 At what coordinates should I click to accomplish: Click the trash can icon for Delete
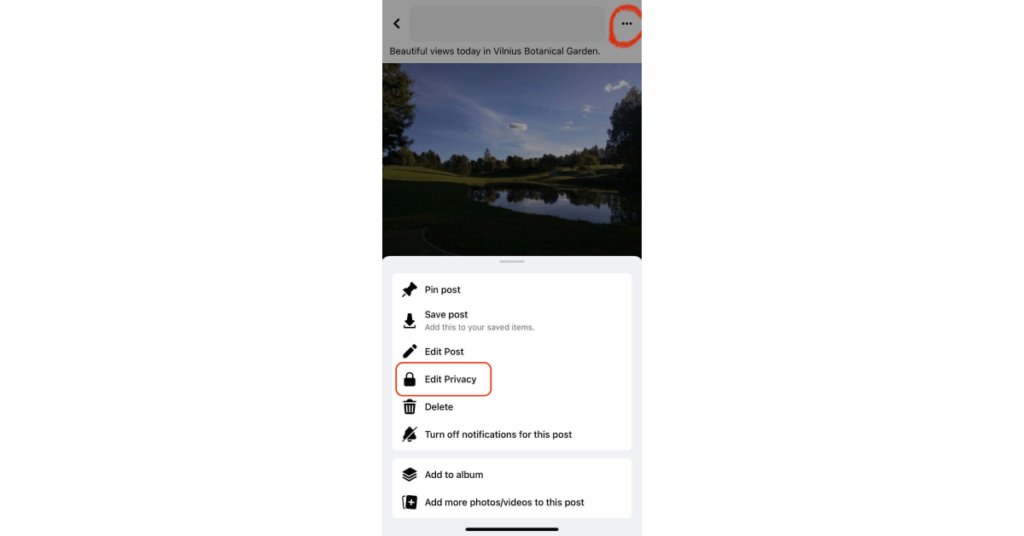coord(409,407)
